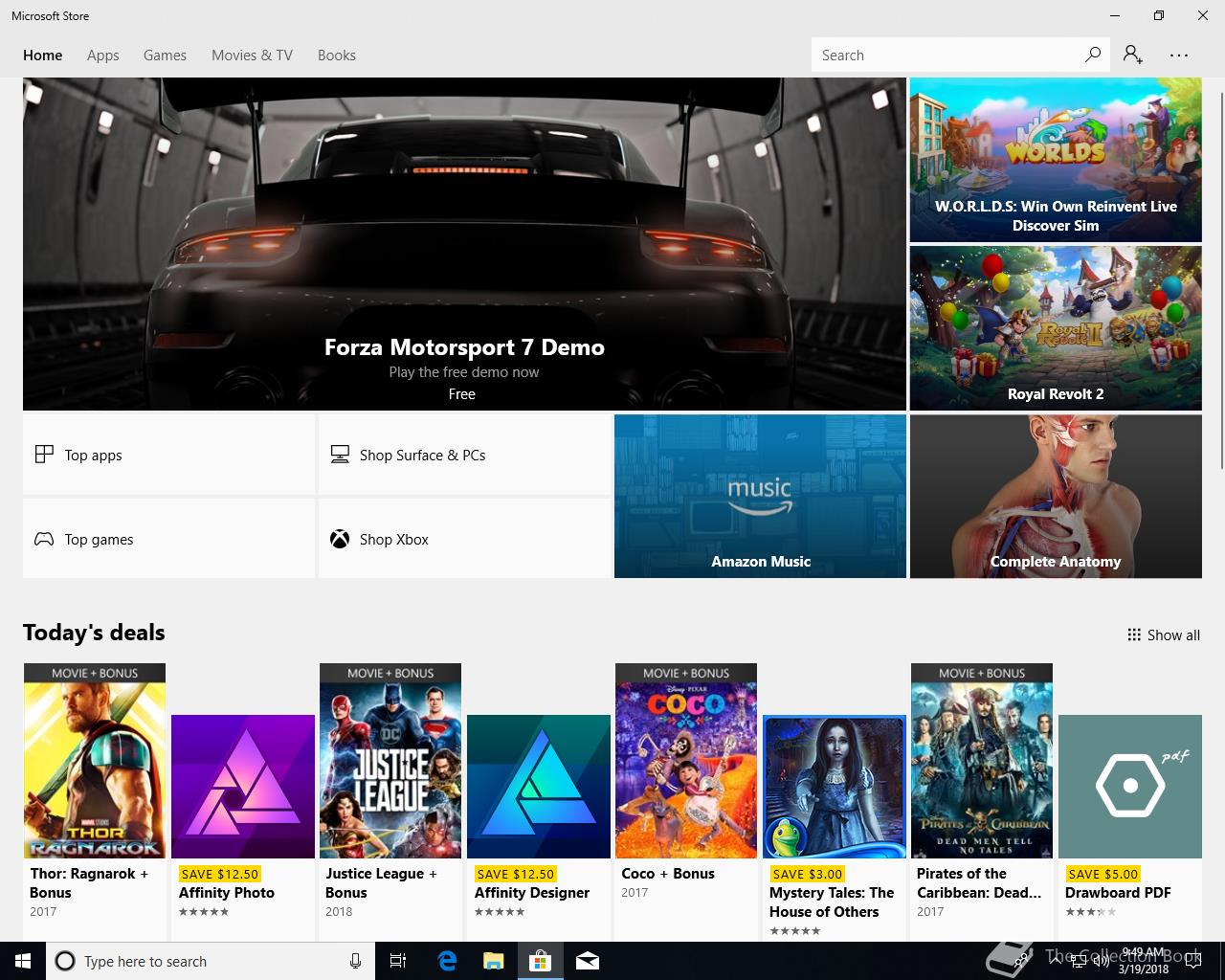The width and height of the screenshot is (1225, 980).
Task: Open the Top games tile
Action: pos(168,539)
